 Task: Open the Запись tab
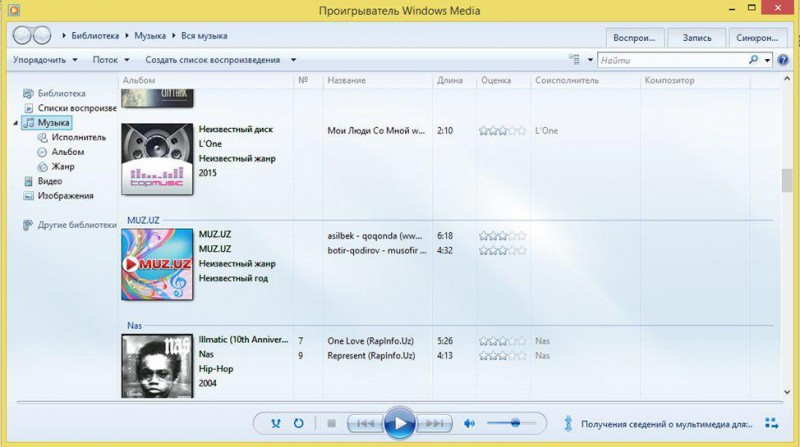(697, 38)
